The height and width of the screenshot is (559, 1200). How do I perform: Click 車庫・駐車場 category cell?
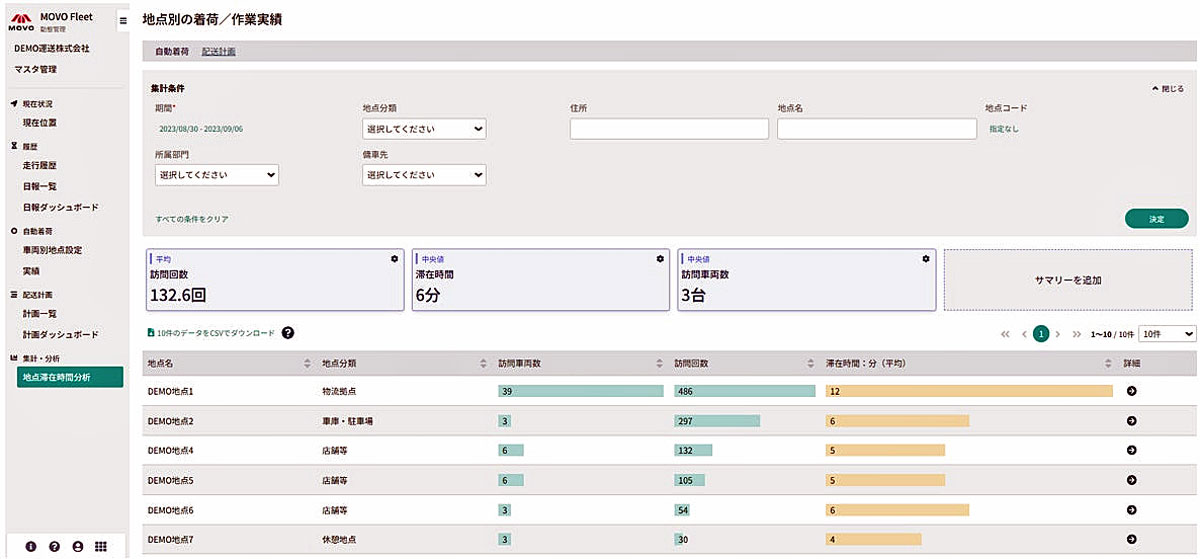(x=348, y=421)
